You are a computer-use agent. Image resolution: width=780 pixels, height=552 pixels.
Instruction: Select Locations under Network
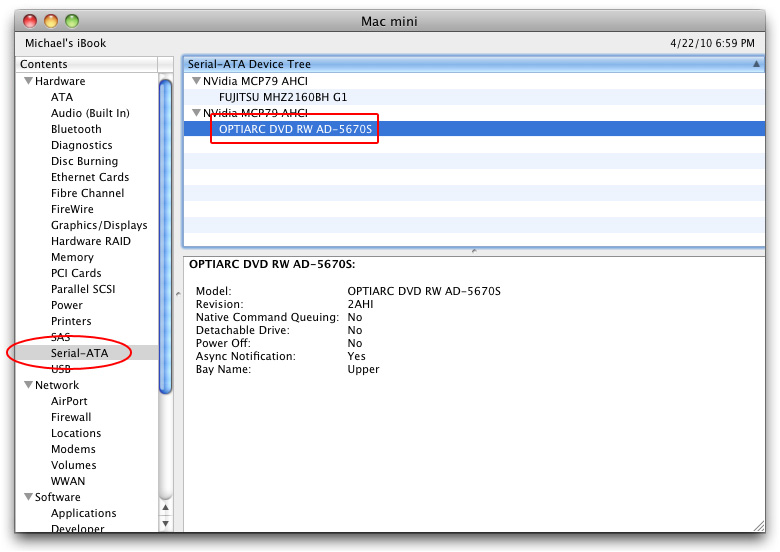(x=76, y=433)
